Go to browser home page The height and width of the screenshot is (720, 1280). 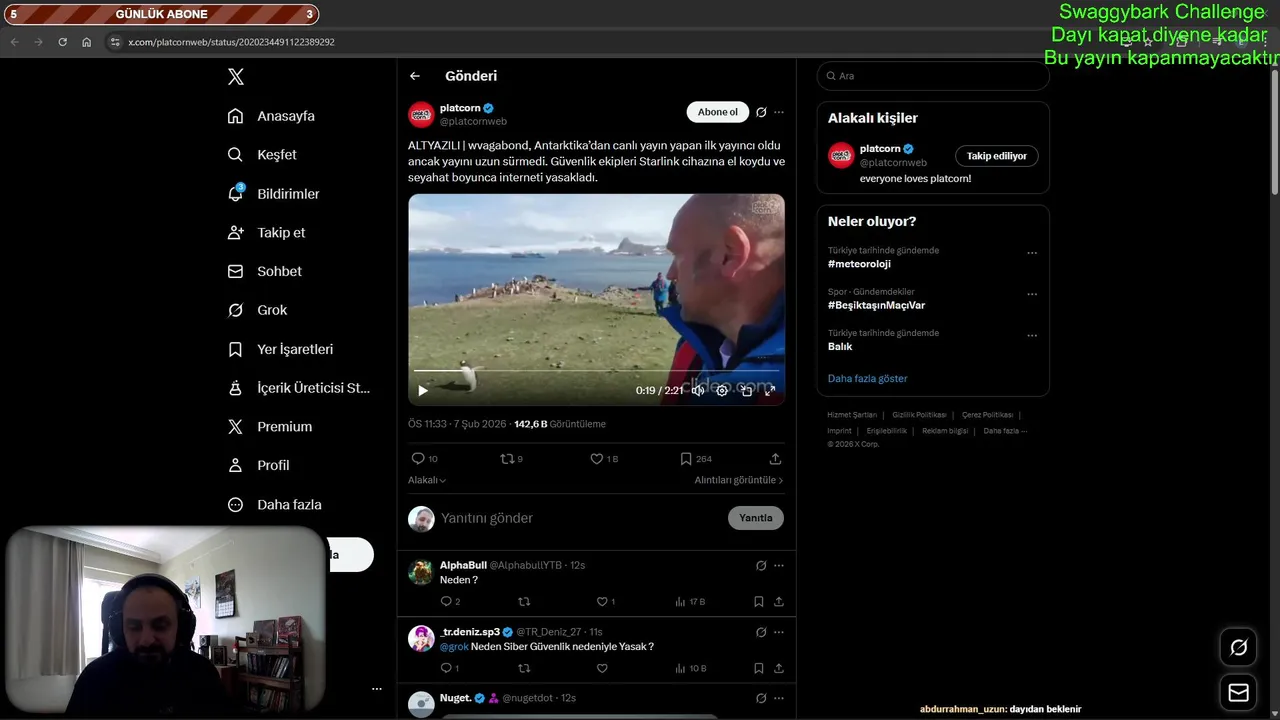(87, 42)
